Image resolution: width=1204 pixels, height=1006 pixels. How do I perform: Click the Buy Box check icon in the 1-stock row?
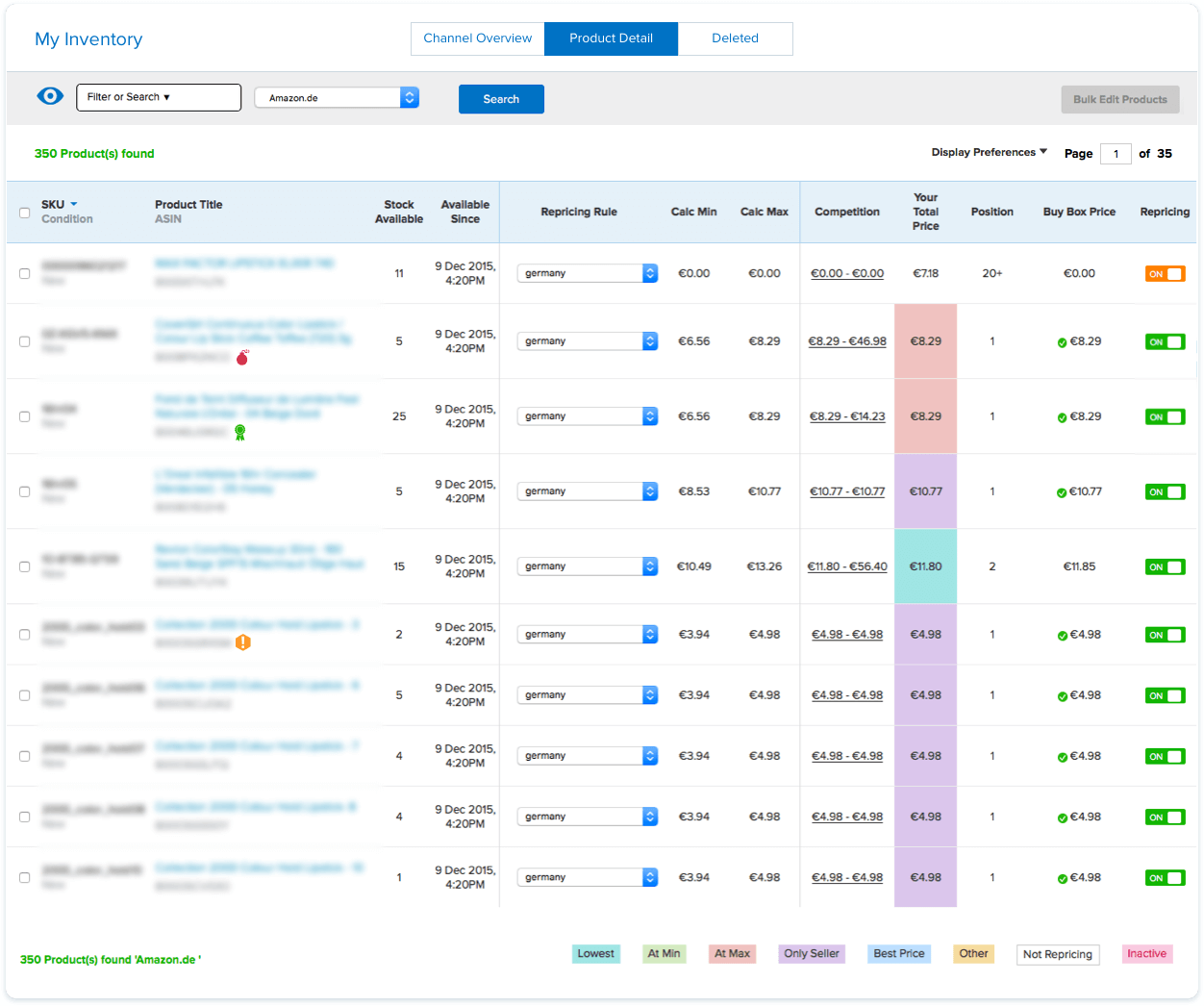pyautogui.click(x=1062, y=879)
